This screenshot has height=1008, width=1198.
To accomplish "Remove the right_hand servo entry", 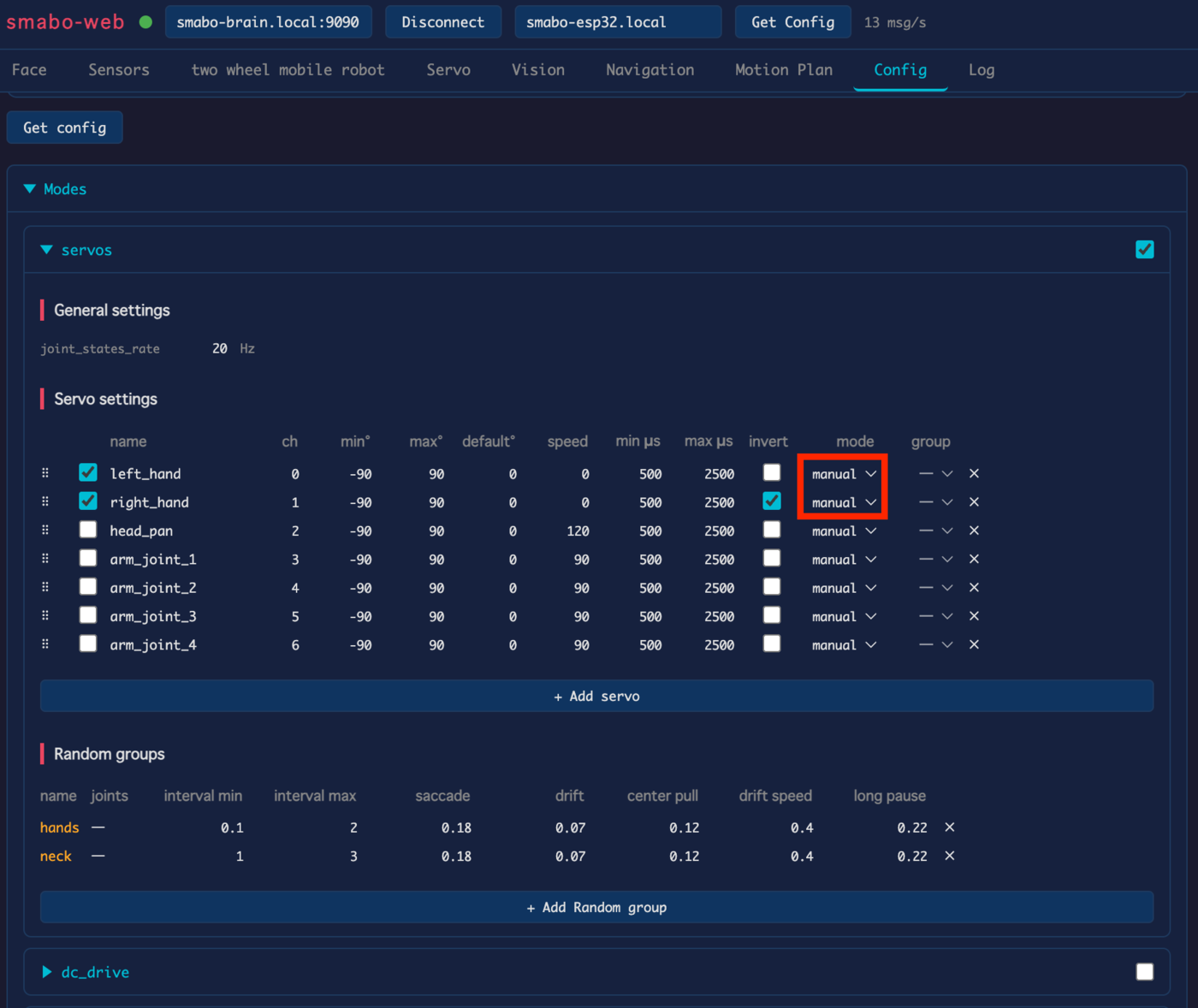I will [x=974, y=502].
